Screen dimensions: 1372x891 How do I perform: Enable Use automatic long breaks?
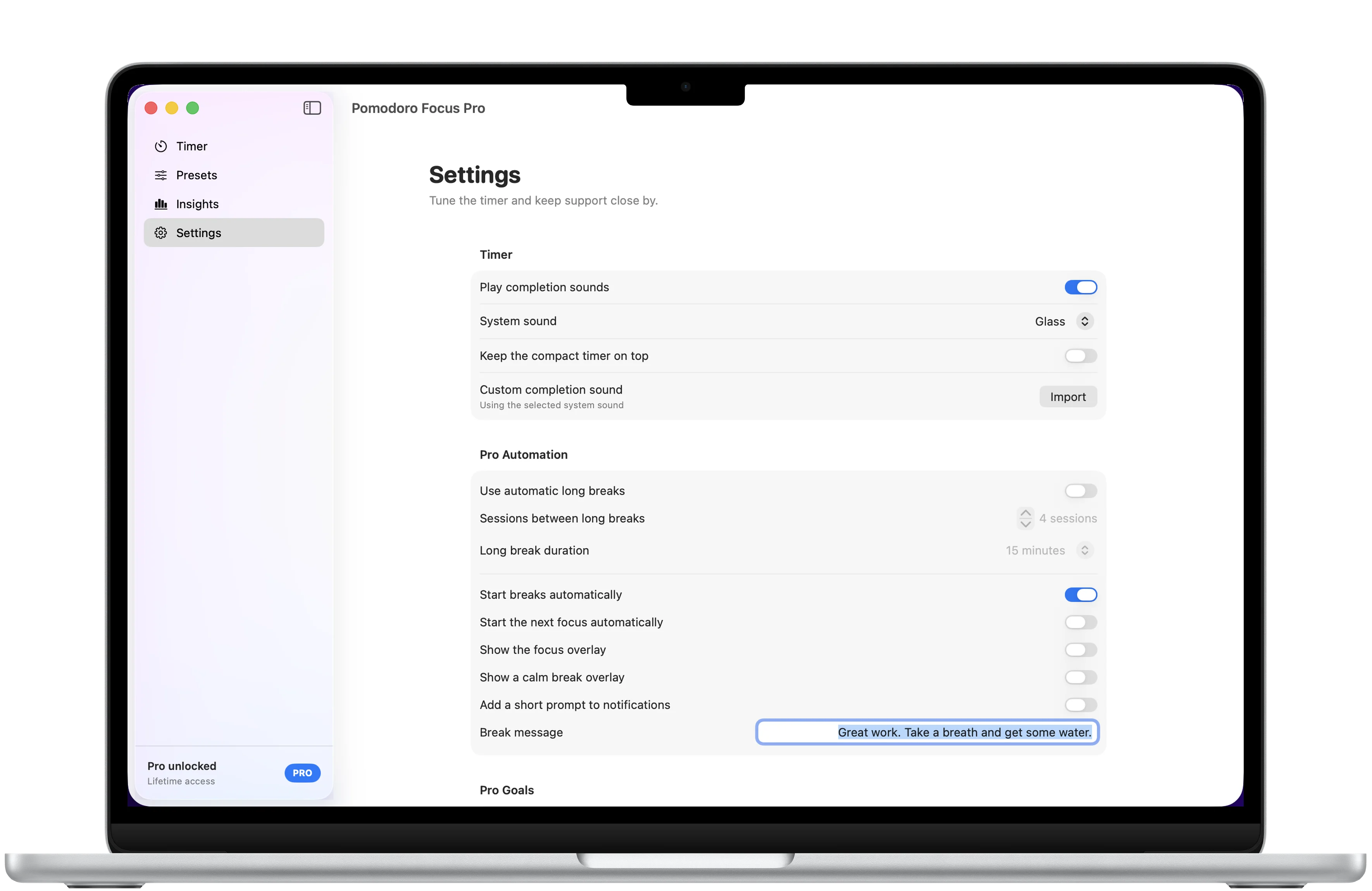pos(1080,490)
